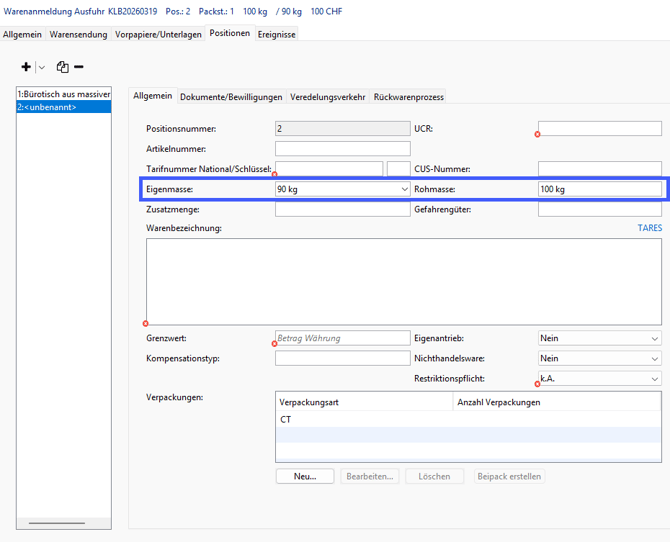Click the Neu... button for packaging
Viewport: 670px width, 542px height.
tap(305, 476)
